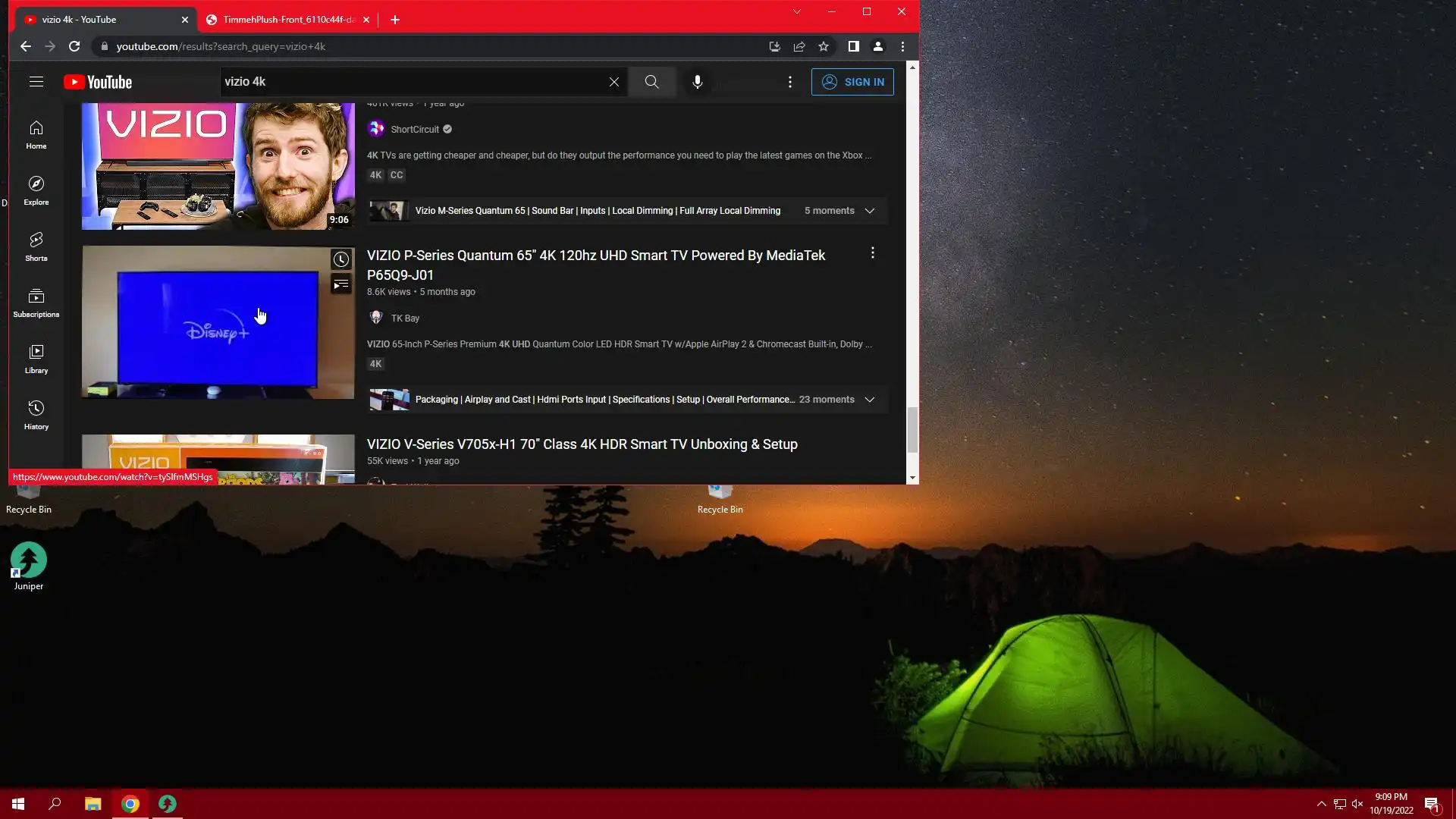Bookmark this page with star icon
The width and height of the screenshot is (1456, 819).
(824, 46)
